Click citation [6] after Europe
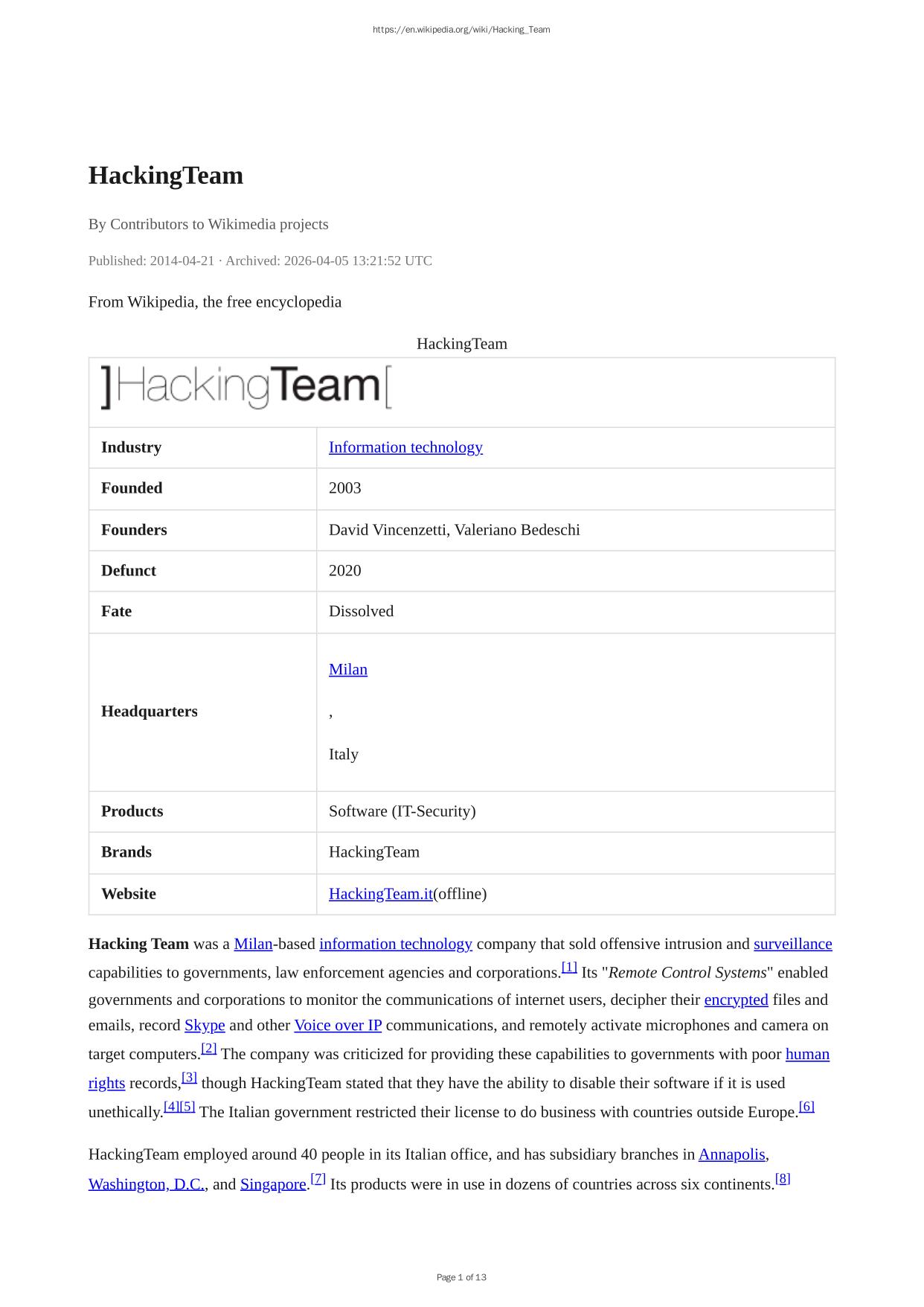 (x=806, y=1106)
